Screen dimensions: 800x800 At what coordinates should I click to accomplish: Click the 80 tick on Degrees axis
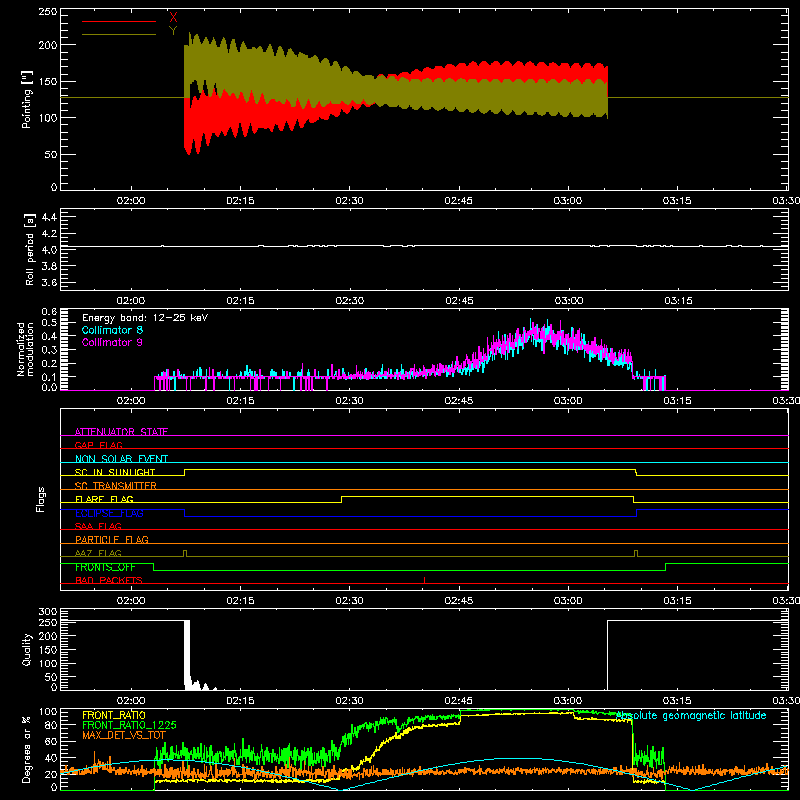click(51, 725)
